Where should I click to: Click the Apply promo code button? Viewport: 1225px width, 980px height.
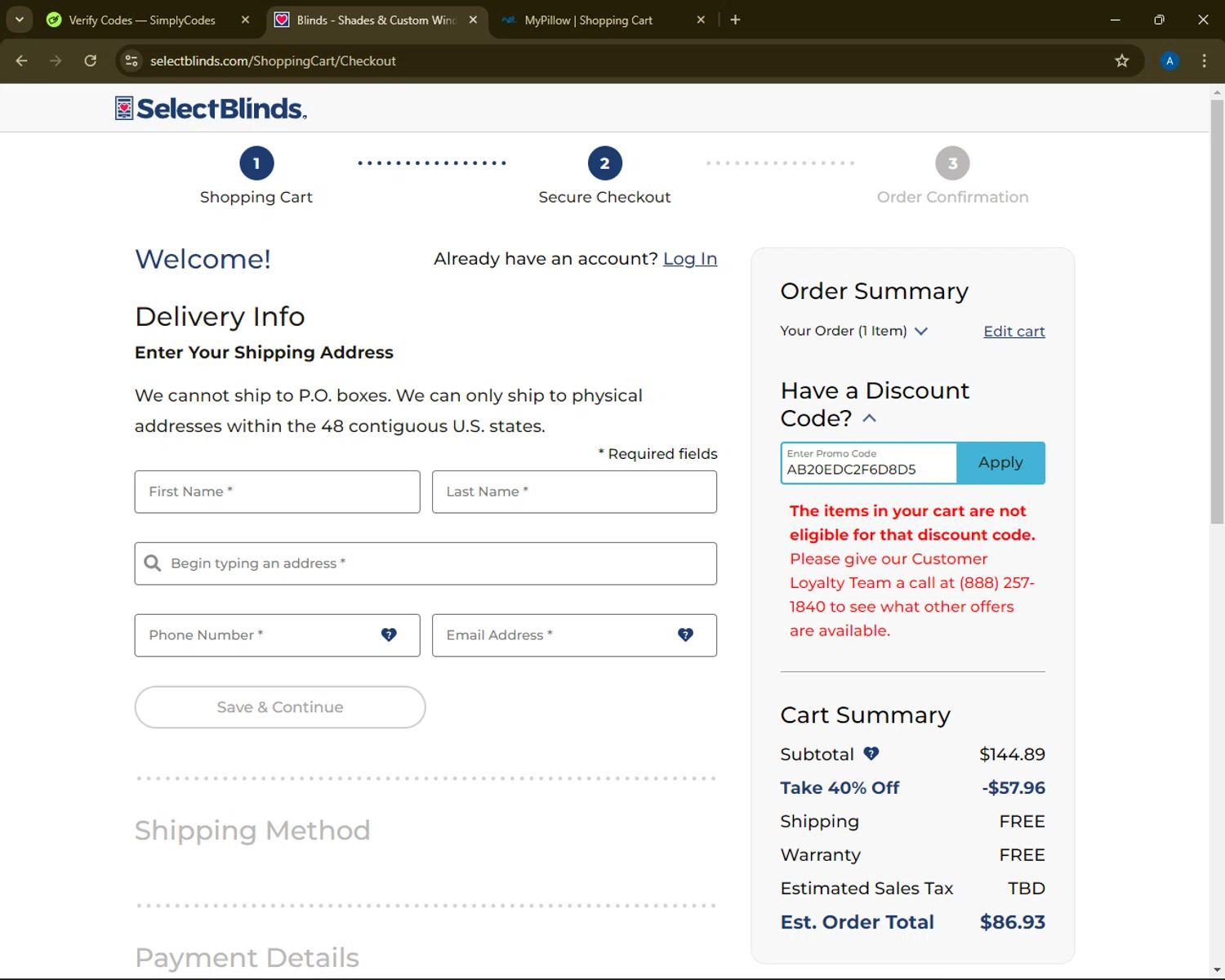(x=1000, y=463)
